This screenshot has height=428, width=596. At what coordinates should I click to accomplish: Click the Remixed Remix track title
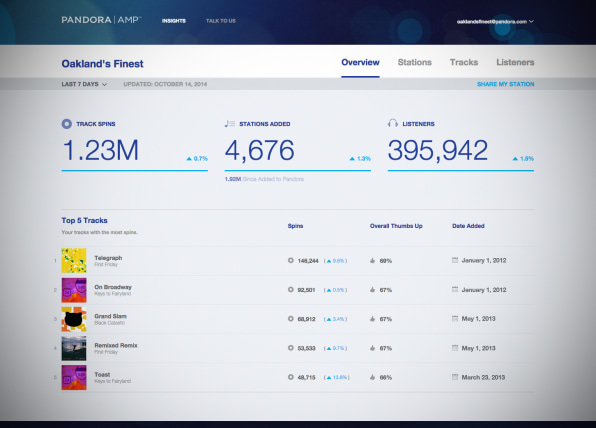click(x=116, y=345)
